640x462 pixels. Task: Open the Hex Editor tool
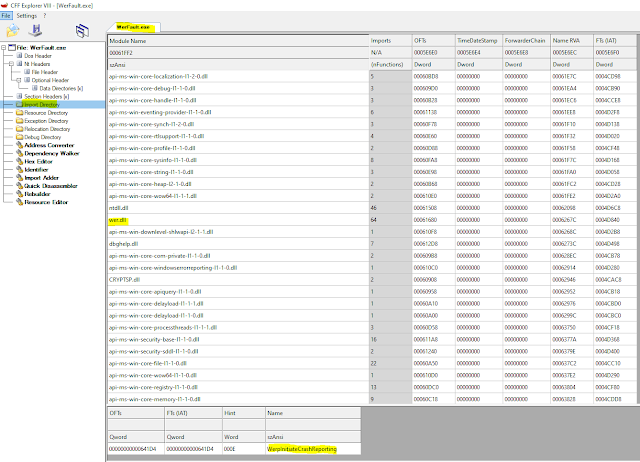point(38,162)
